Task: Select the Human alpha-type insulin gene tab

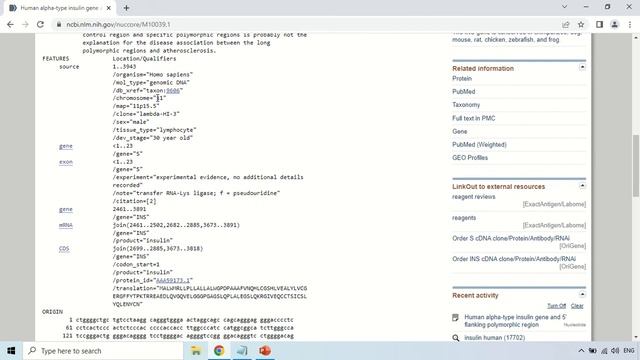Action: coord(59,8)
